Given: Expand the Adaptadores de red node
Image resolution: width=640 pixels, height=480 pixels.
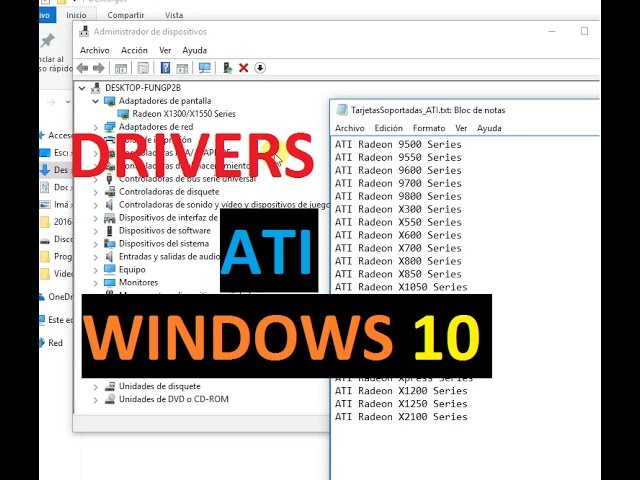Looking at the screenshot, I should 97,127.
